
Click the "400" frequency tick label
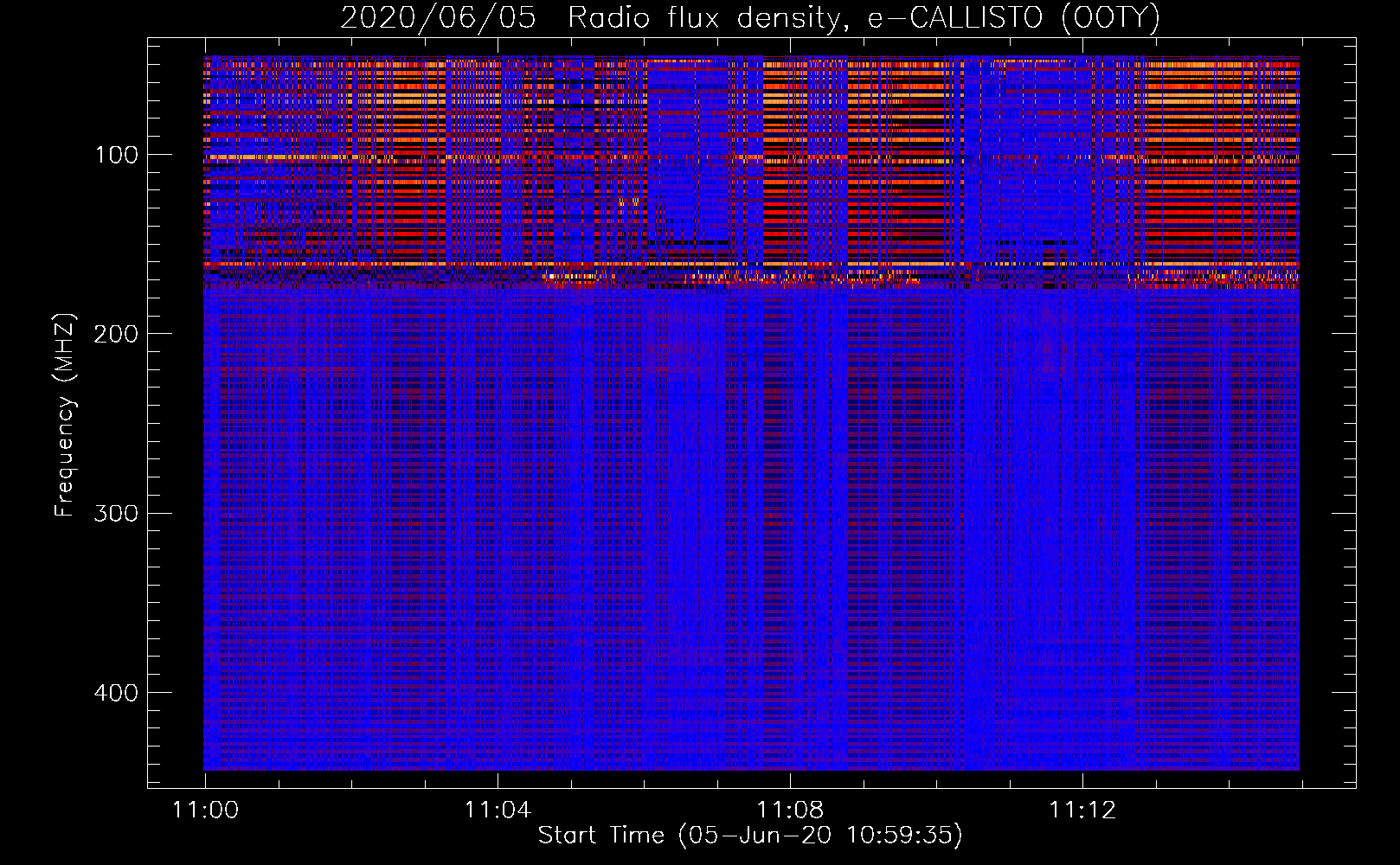[116, 693]
